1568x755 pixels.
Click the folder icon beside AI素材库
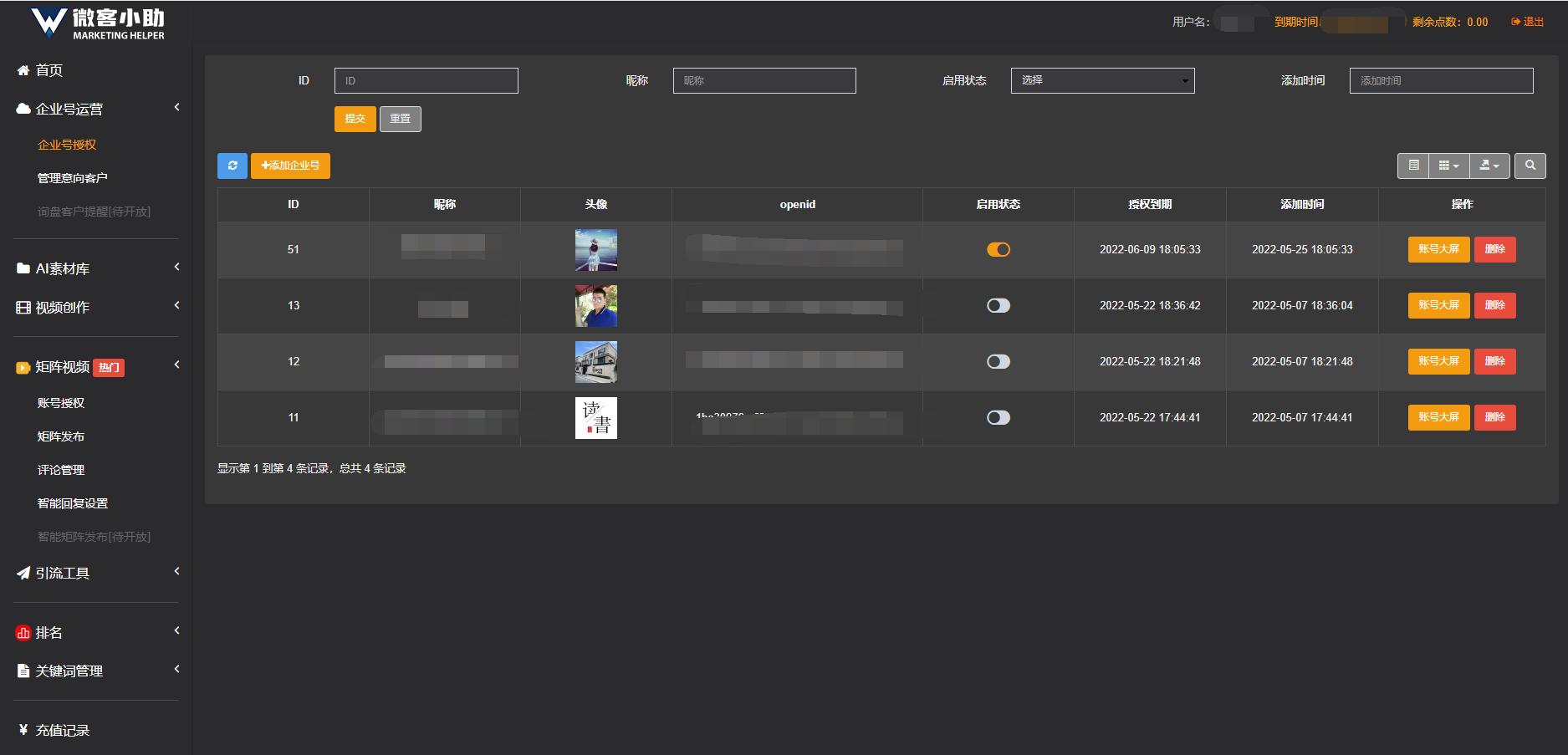point(23,268)
